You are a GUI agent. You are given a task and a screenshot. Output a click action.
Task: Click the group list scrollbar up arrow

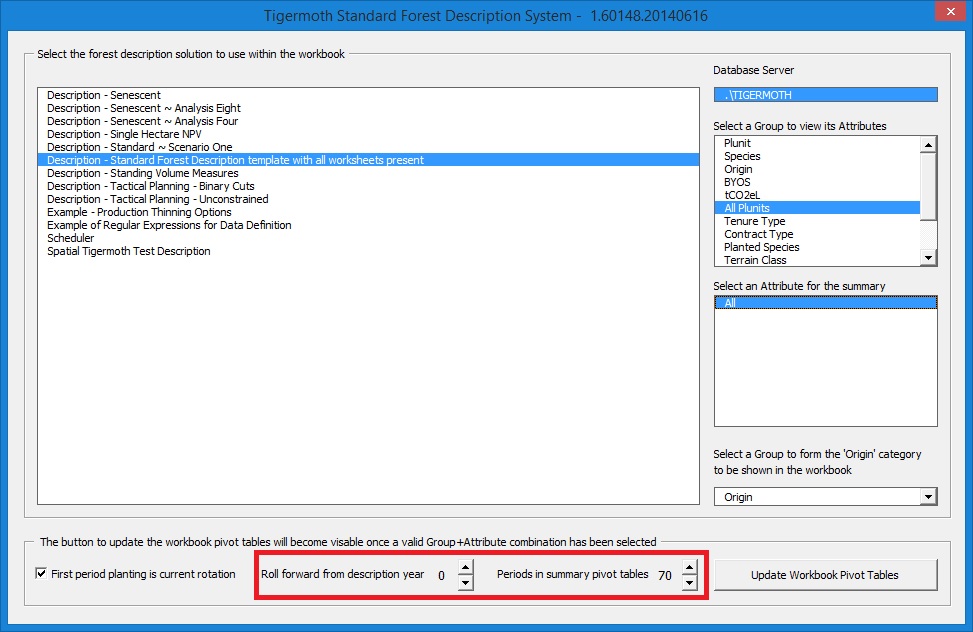click(928, 145)
